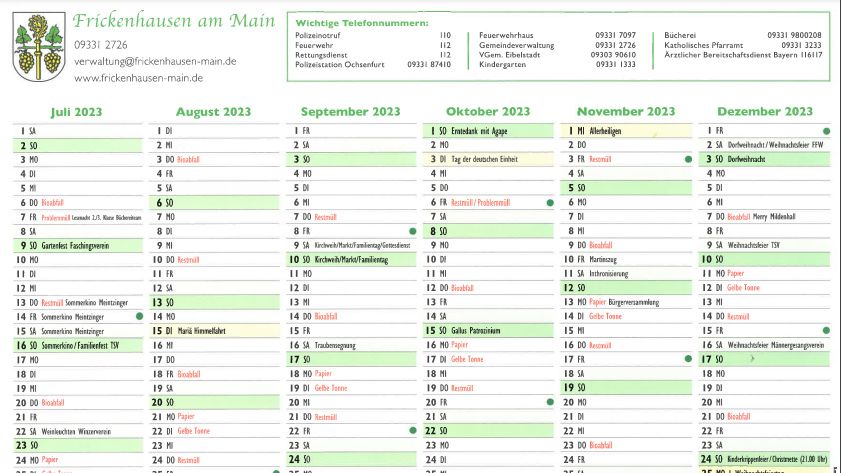The width and height of the screenshot is (841, 473).
Task: Open the www.frickenhausen-main.de website address
Action: 138,78
